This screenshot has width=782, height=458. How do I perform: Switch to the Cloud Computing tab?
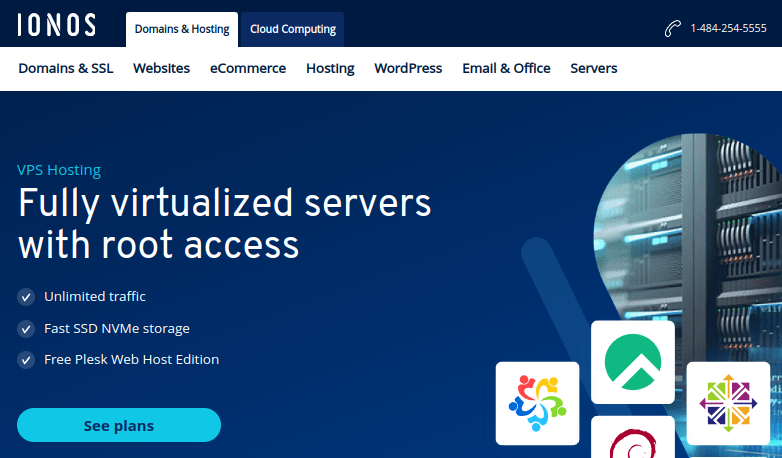[293, 29]
